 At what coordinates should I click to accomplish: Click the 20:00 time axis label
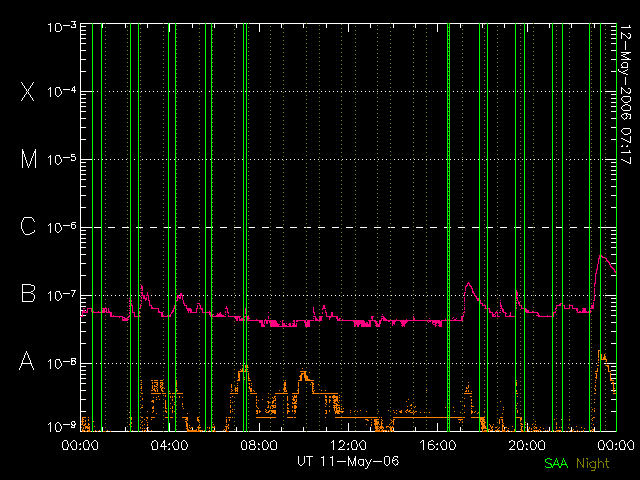point(527,444)
